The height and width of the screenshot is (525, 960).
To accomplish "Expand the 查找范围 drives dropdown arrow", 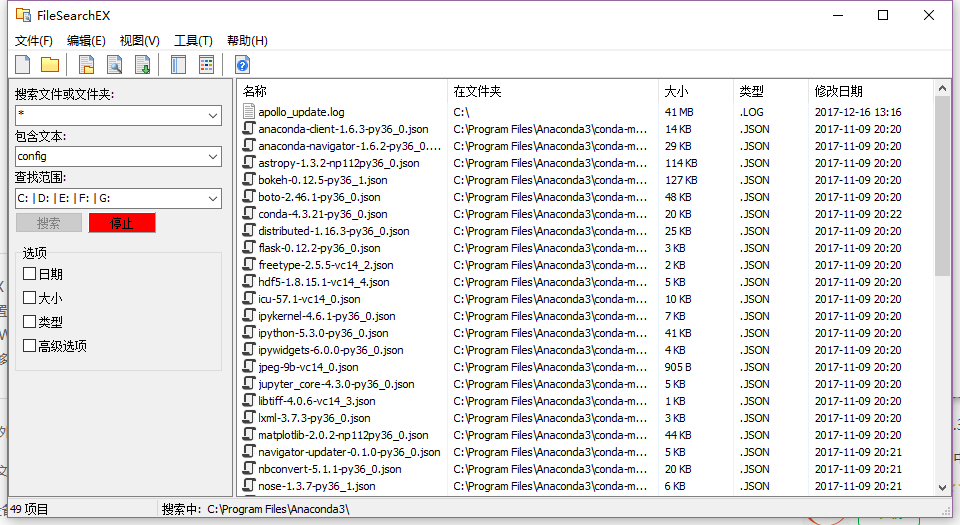I will 212,198.
